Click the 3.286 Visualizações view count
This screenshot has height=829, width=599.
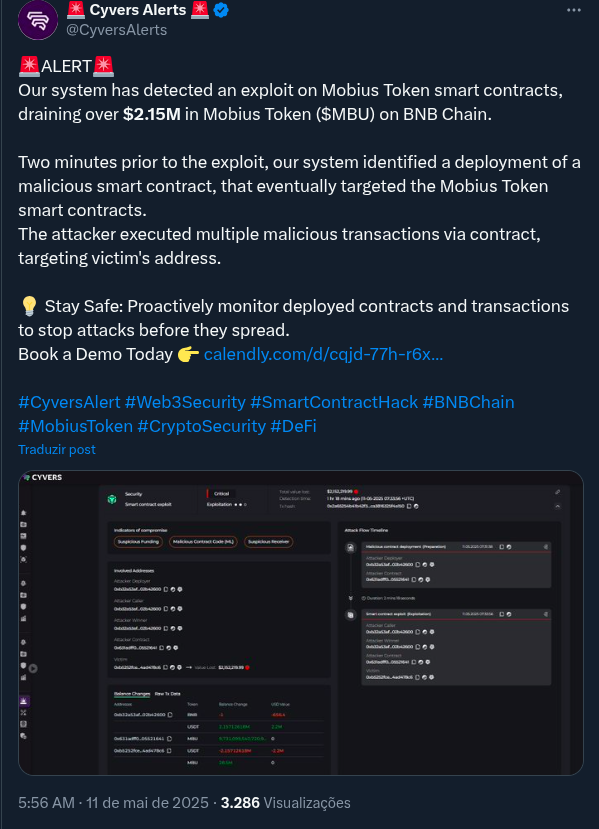pyautogui.click(x=285, y=803)
